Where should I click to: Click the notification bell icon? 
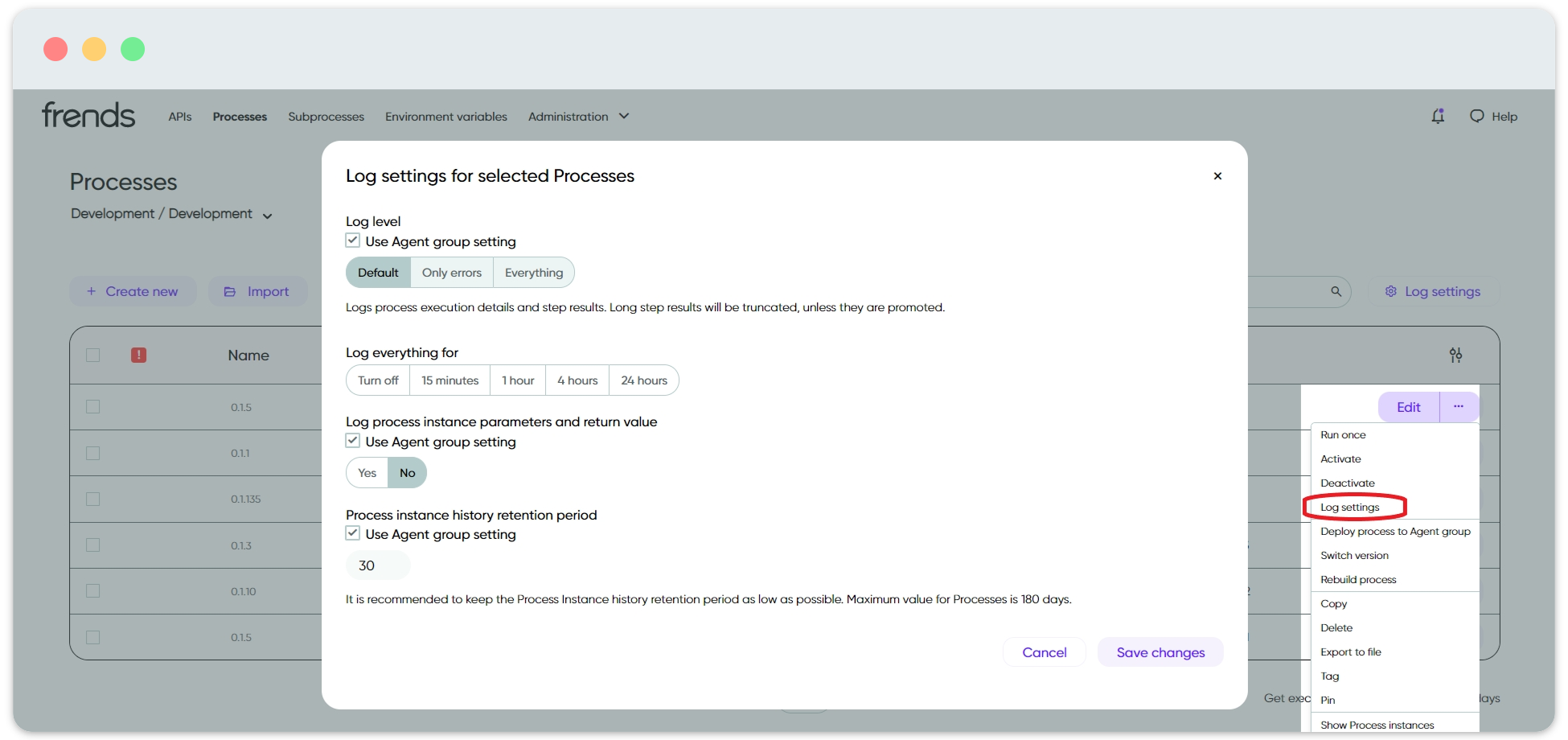click(x=1438, y=117)
